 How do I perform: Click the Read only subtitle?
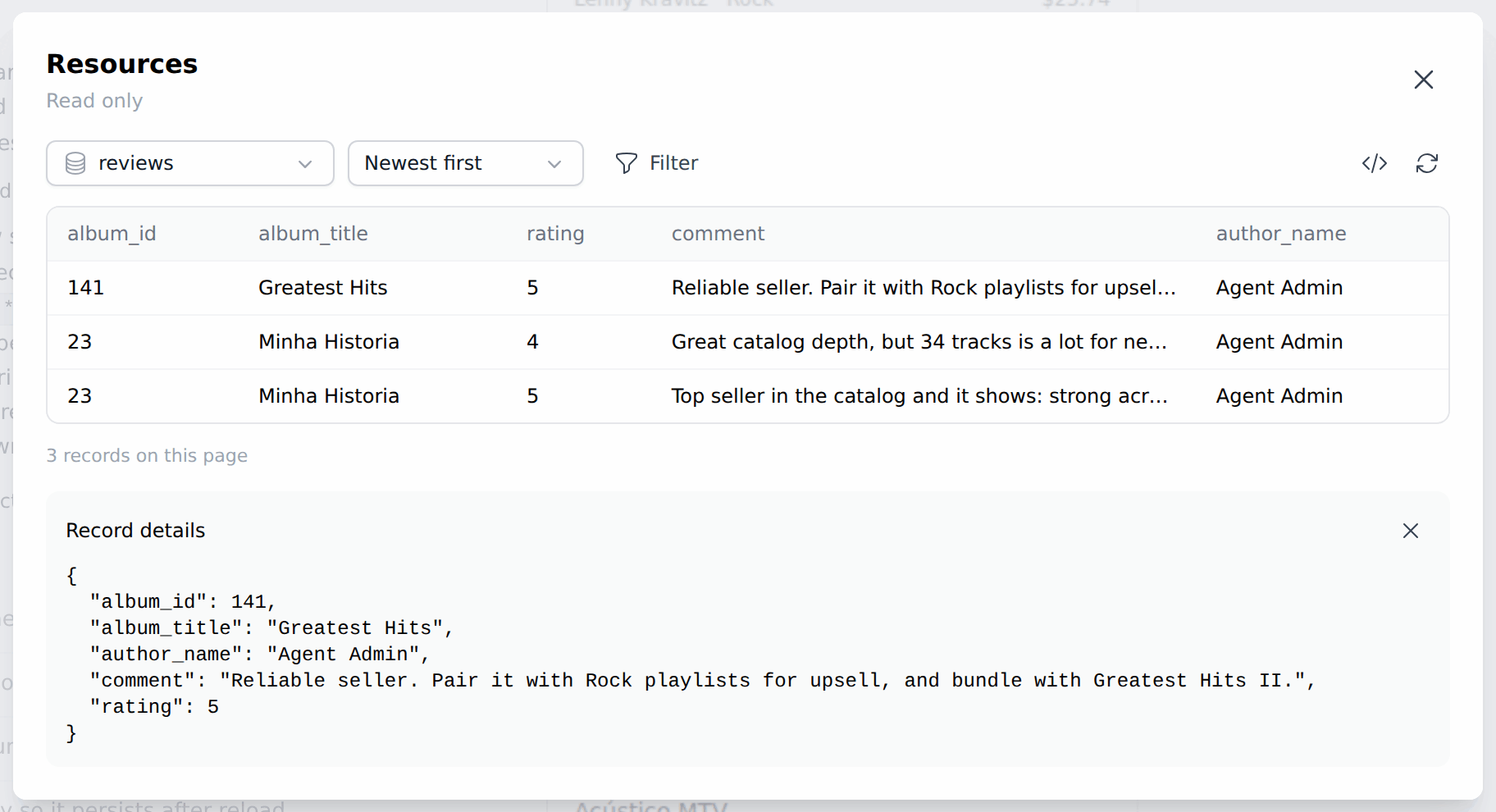(94, 101)
